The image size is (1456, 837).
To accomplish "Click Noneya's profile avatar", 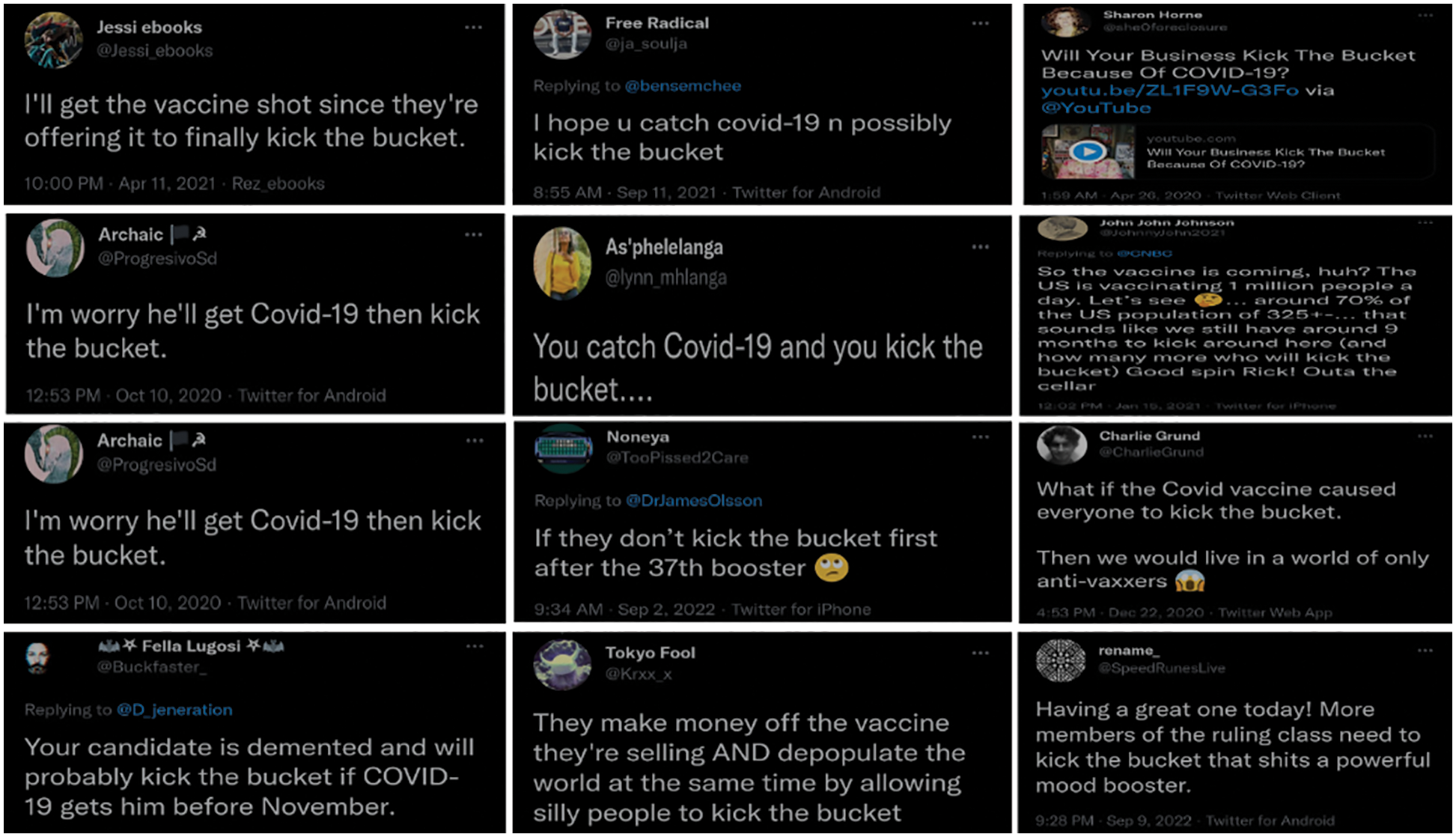I will click(564, 448).
